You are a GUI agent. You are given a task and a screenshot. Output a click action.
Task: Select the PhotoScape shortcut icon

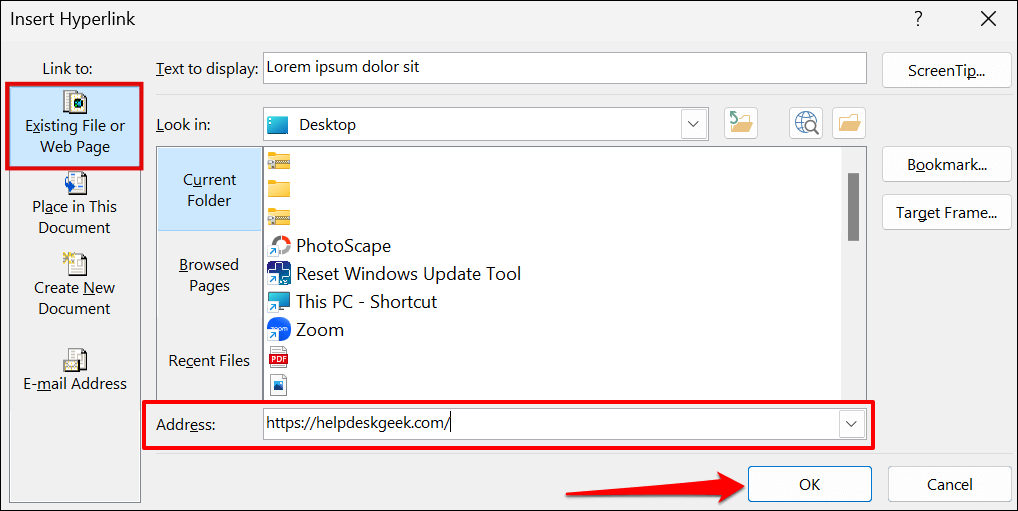tap(279, 246)
